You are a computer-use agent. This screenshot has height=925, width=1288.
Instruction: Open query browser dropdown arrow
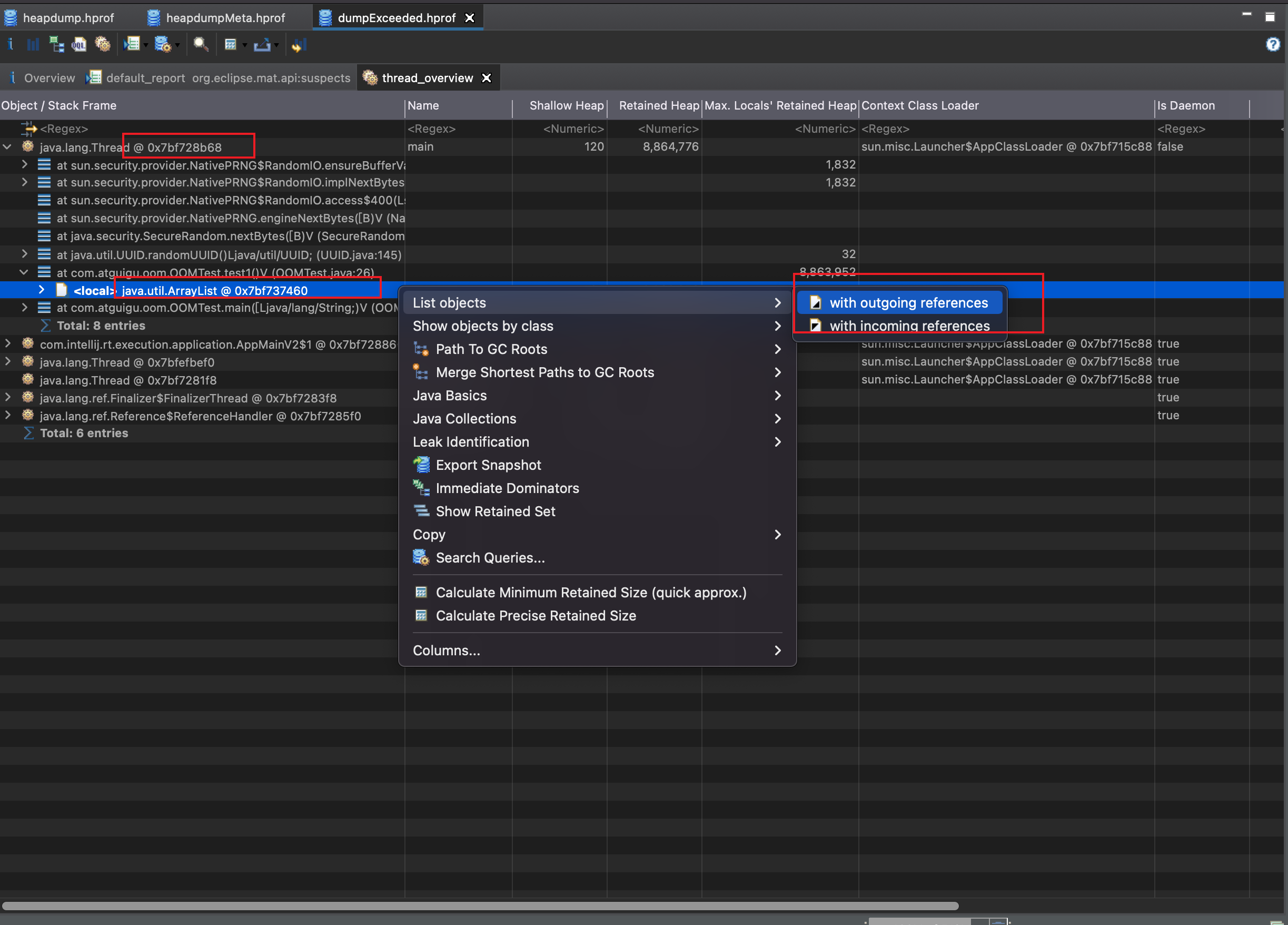[177, 45]
